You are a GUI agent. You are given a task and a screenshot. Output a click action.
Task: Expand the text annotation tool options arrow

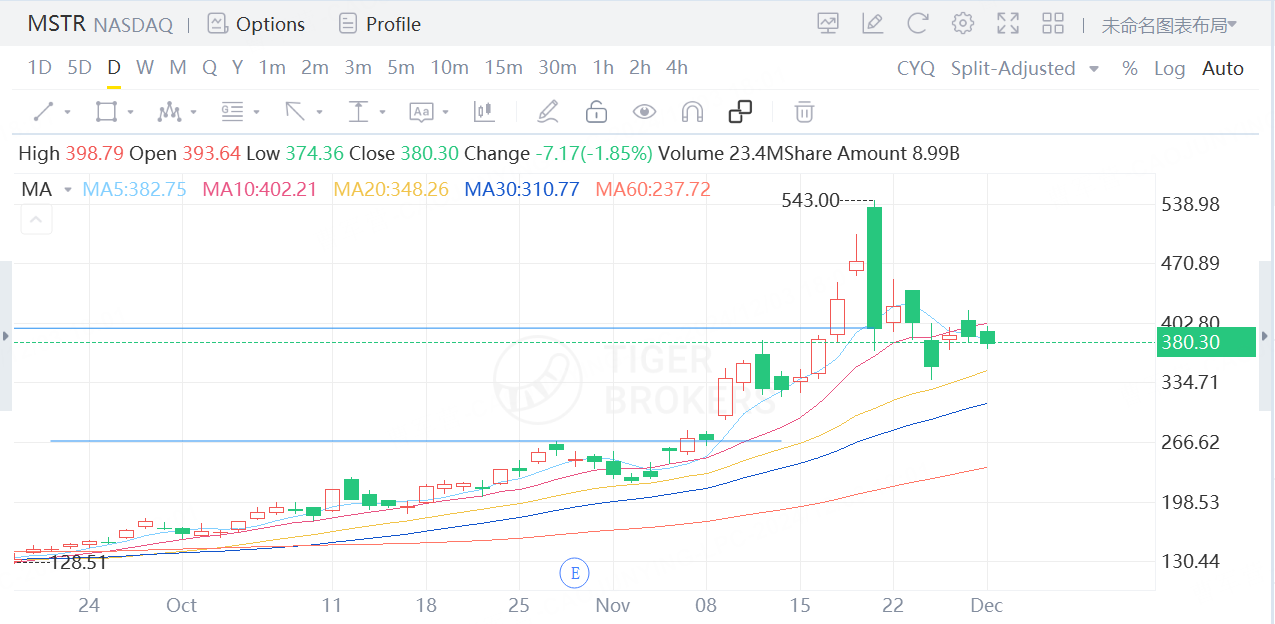(446, 113)
